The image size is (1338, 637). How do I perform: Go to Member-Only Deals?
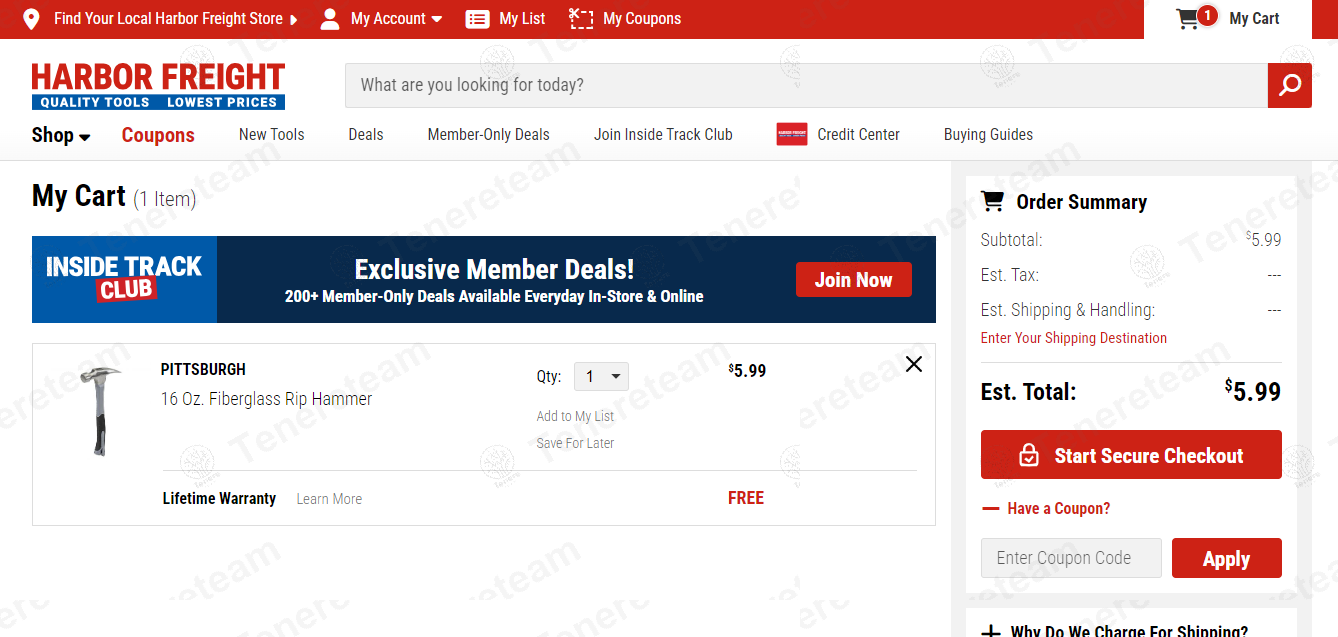pos(488,134)
